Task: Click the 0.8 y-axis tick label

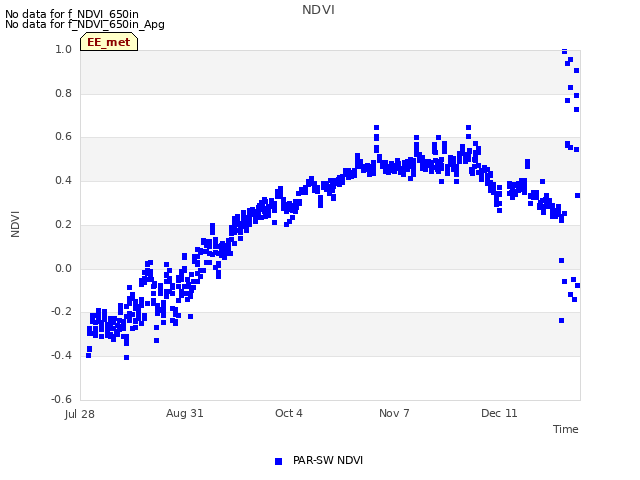Action: click(x=63, y=93)
